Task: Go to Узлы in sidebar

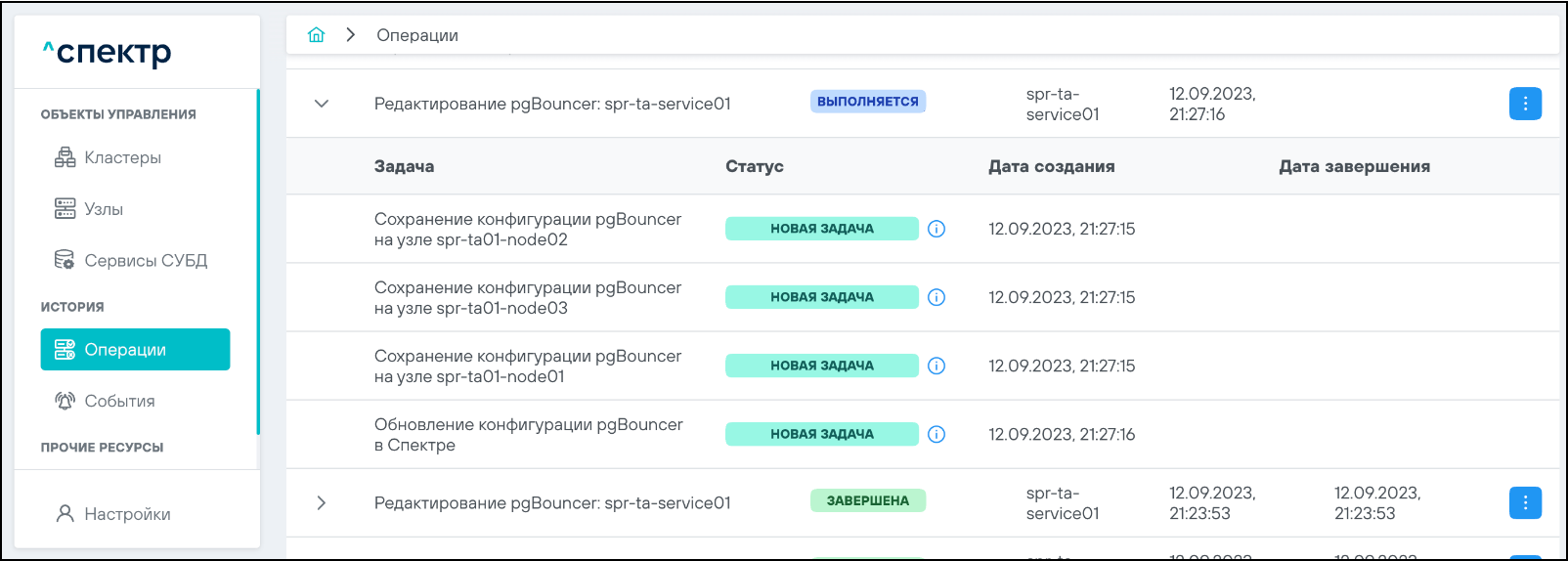Action: click(x=104, y=209)
